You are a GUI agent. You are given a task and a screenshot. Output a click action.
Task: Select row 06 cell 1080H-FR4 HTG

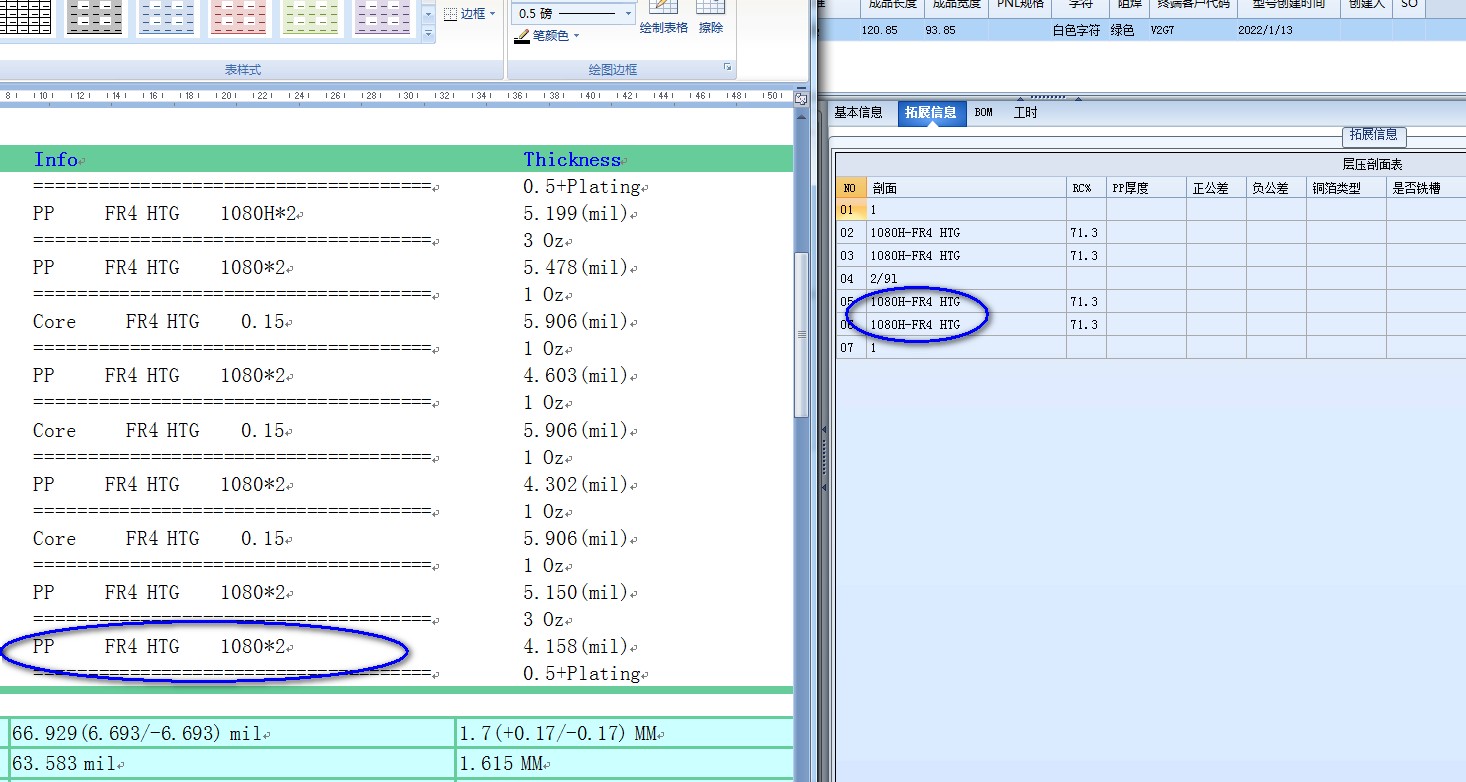(x=966, y=324)
